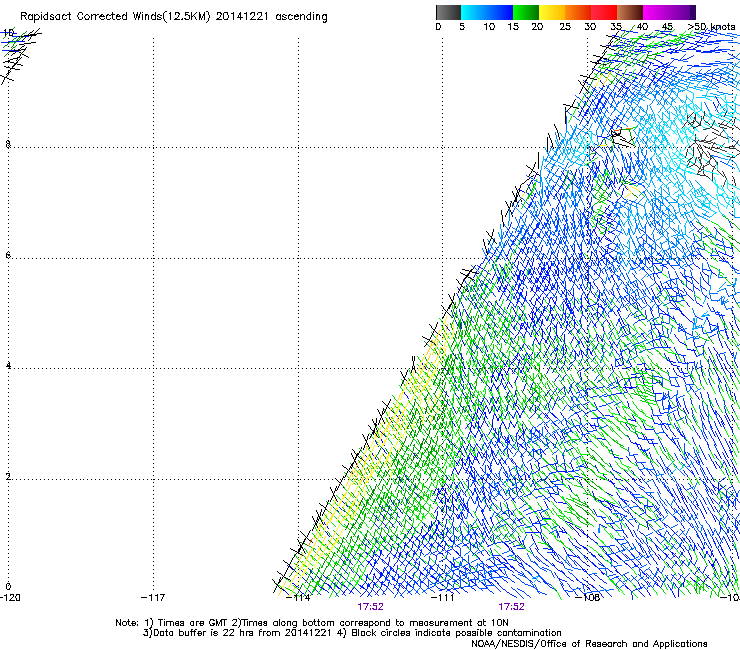This screenshot has width=740, height=650.
Task: Click the '45' label under the color legend
Action: pos(667,26)
